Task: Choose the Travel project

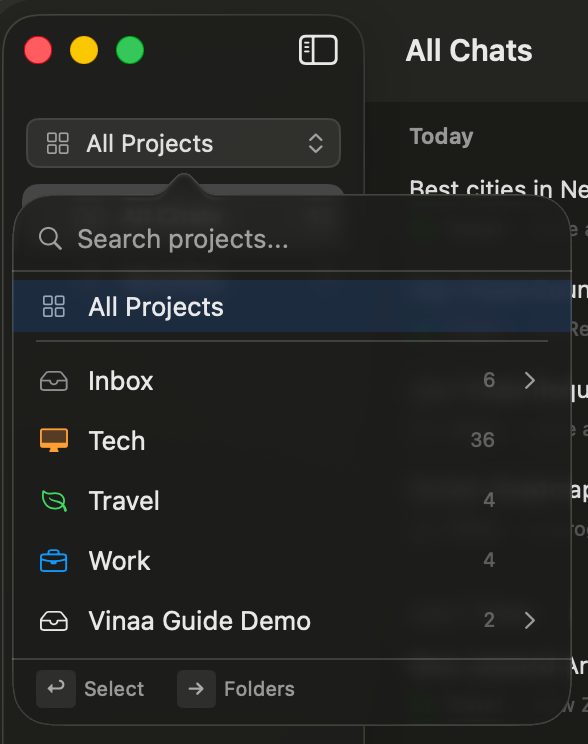Action: click(292, 501)
